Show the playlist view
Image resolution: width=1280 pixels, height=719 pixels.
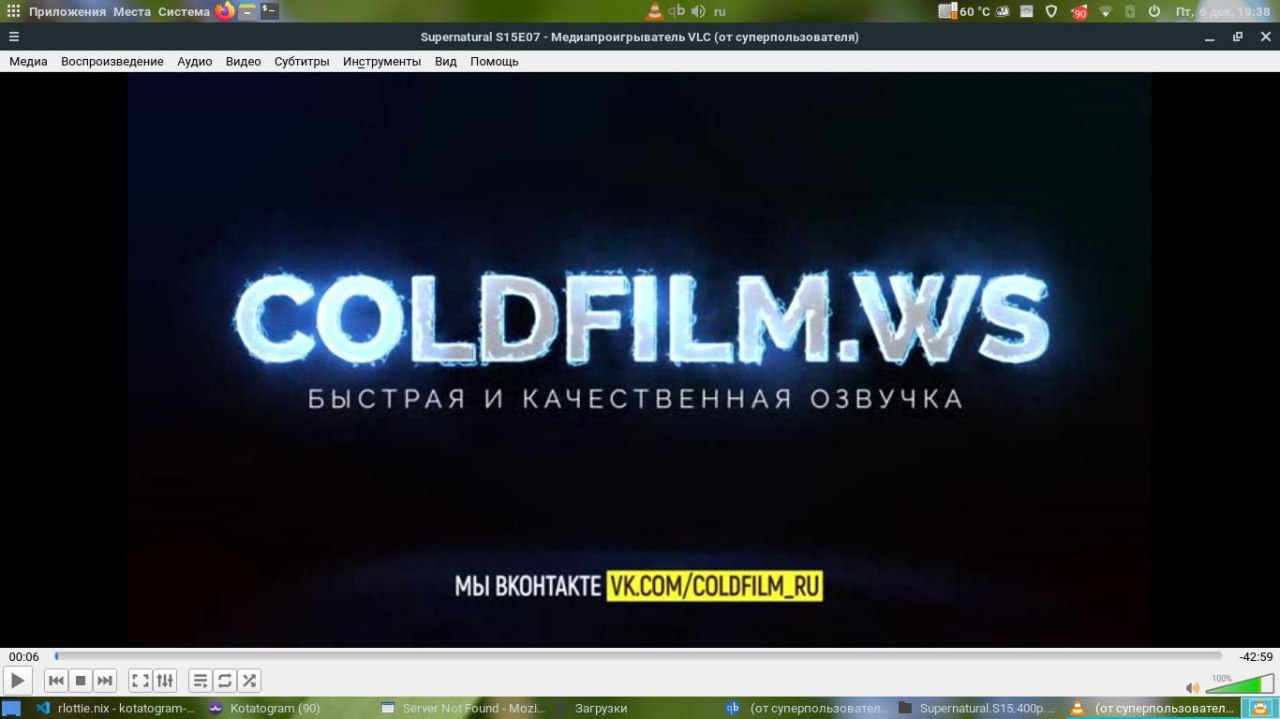click(200, 681)
